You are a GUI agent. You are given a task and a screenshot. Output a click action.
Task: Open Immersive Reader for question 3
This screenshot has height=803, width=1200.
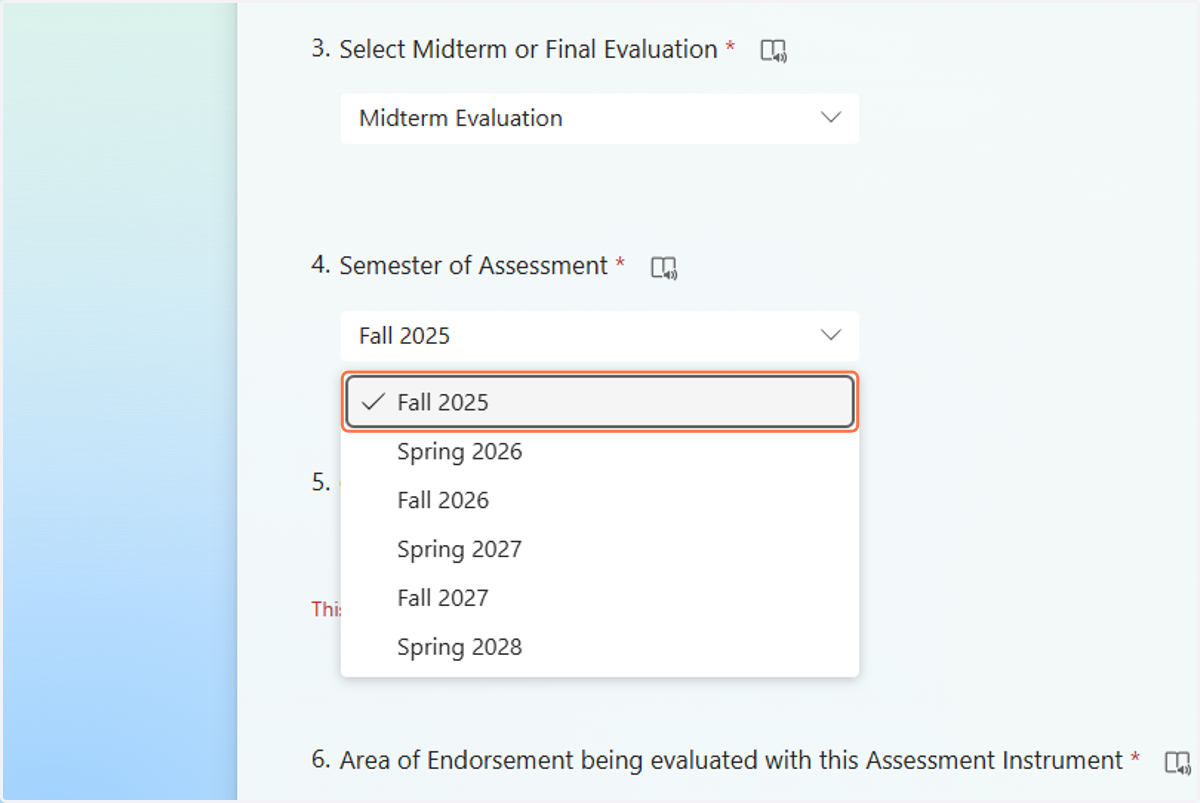[x=774, y=51]
